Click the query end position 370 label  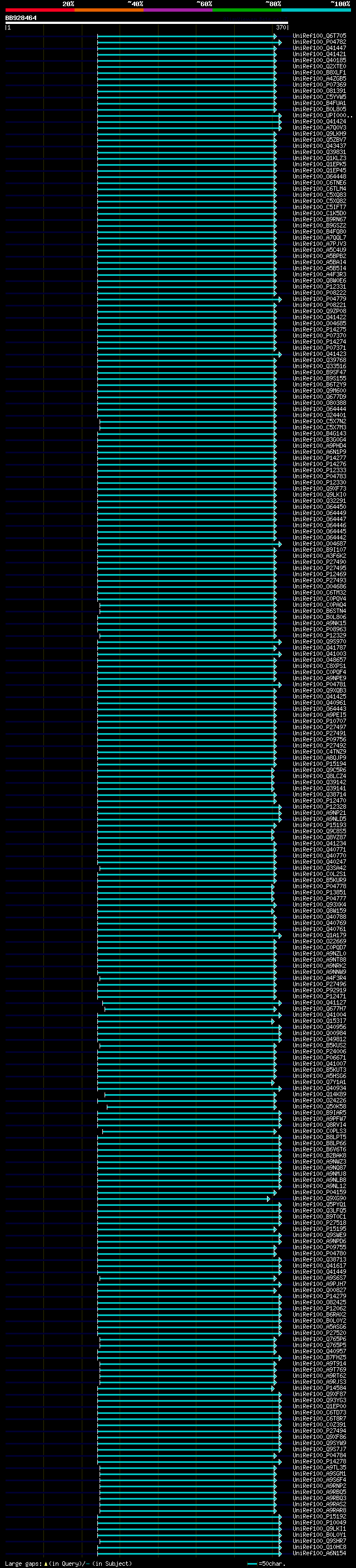(280, 27)
